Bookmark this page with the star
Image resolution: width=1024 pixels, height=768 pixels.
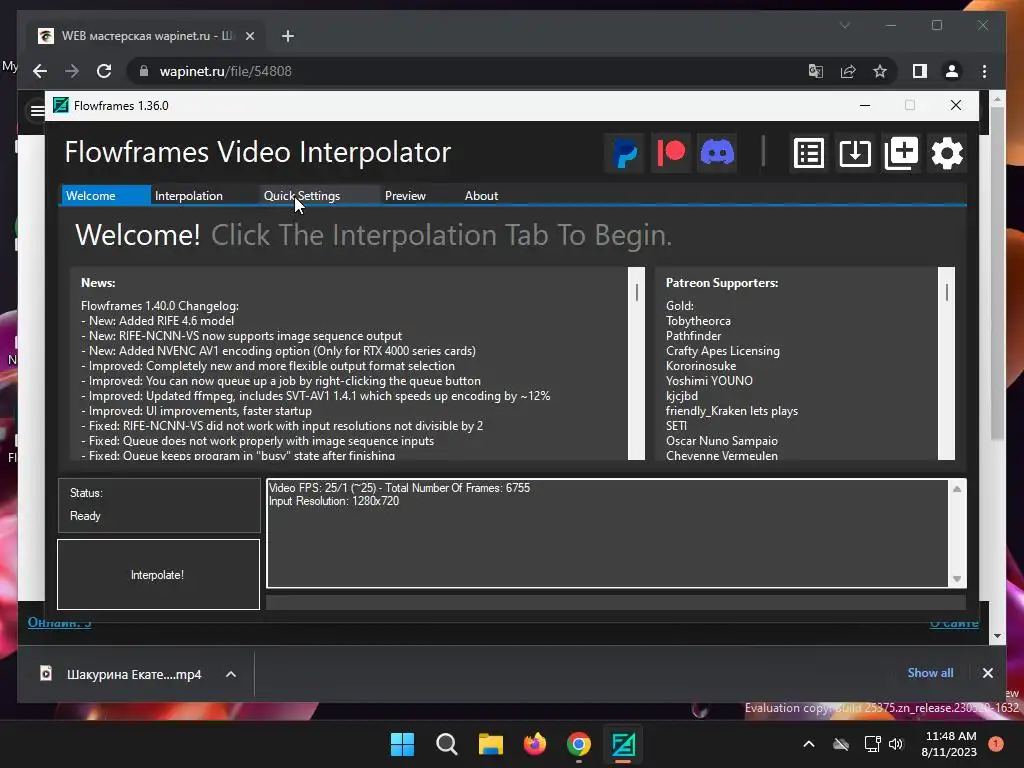pos(880,71)
